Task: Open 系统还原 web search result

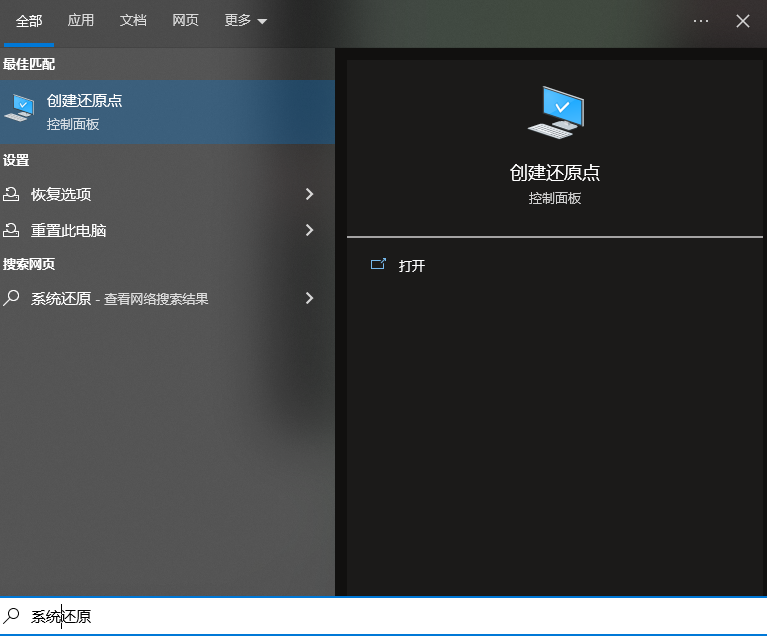Action: click(x=167, y=298)
